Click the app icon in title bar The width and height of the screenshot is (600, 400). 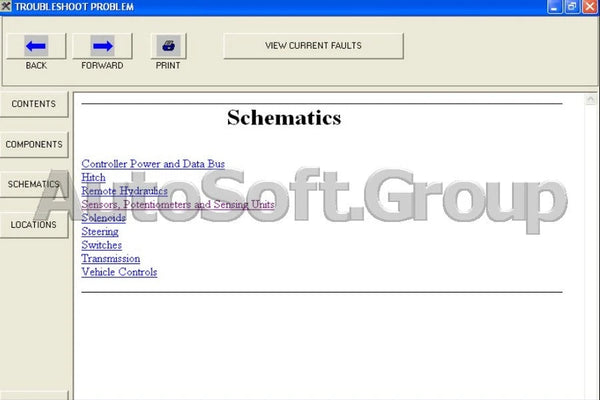click(7, 7)
